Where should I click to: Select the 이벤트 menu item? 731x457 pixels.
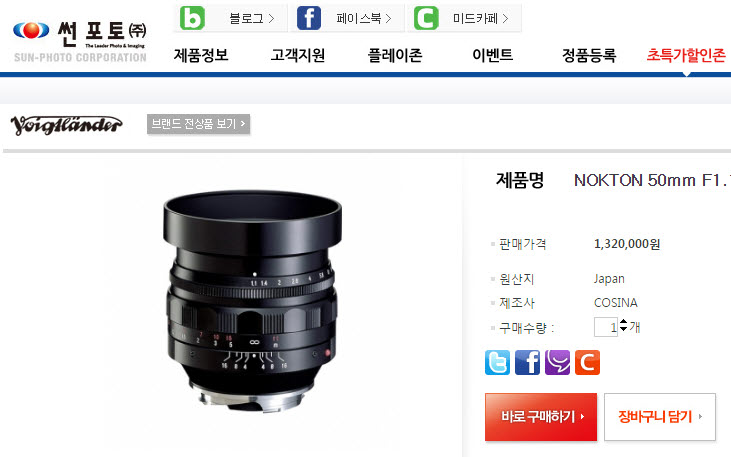click(492, 55)
